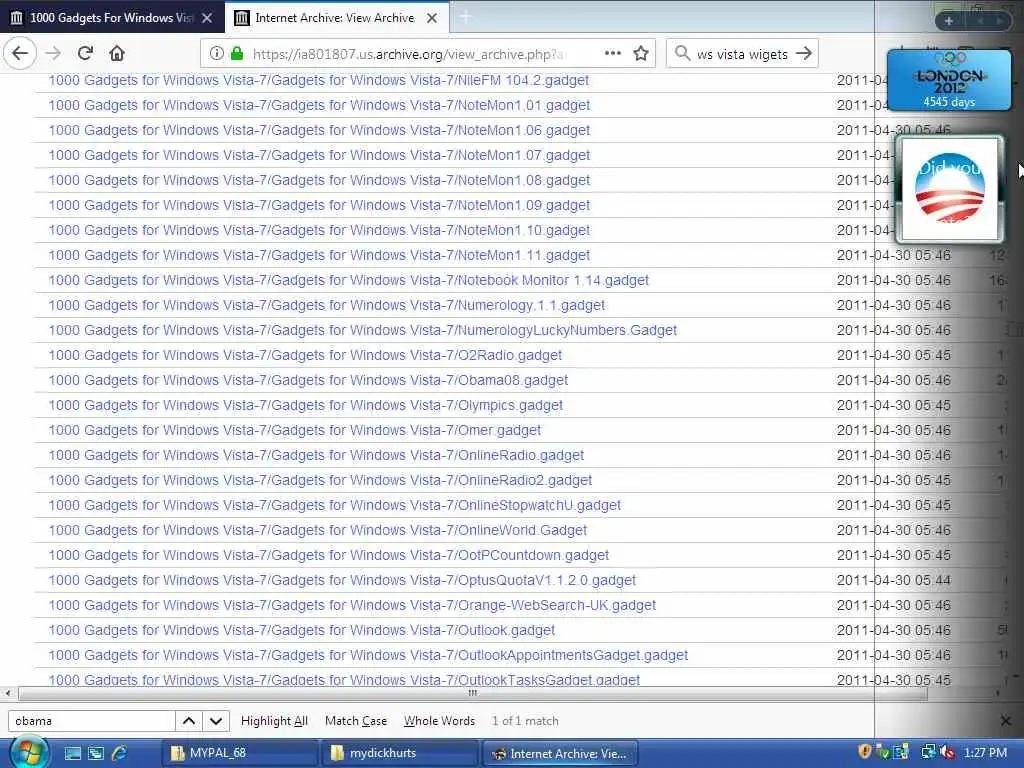This screenshot has width=1024, height=768.
Task: Open the Orange-WebSearch-UK.gadget link
Action: (352, 605)
